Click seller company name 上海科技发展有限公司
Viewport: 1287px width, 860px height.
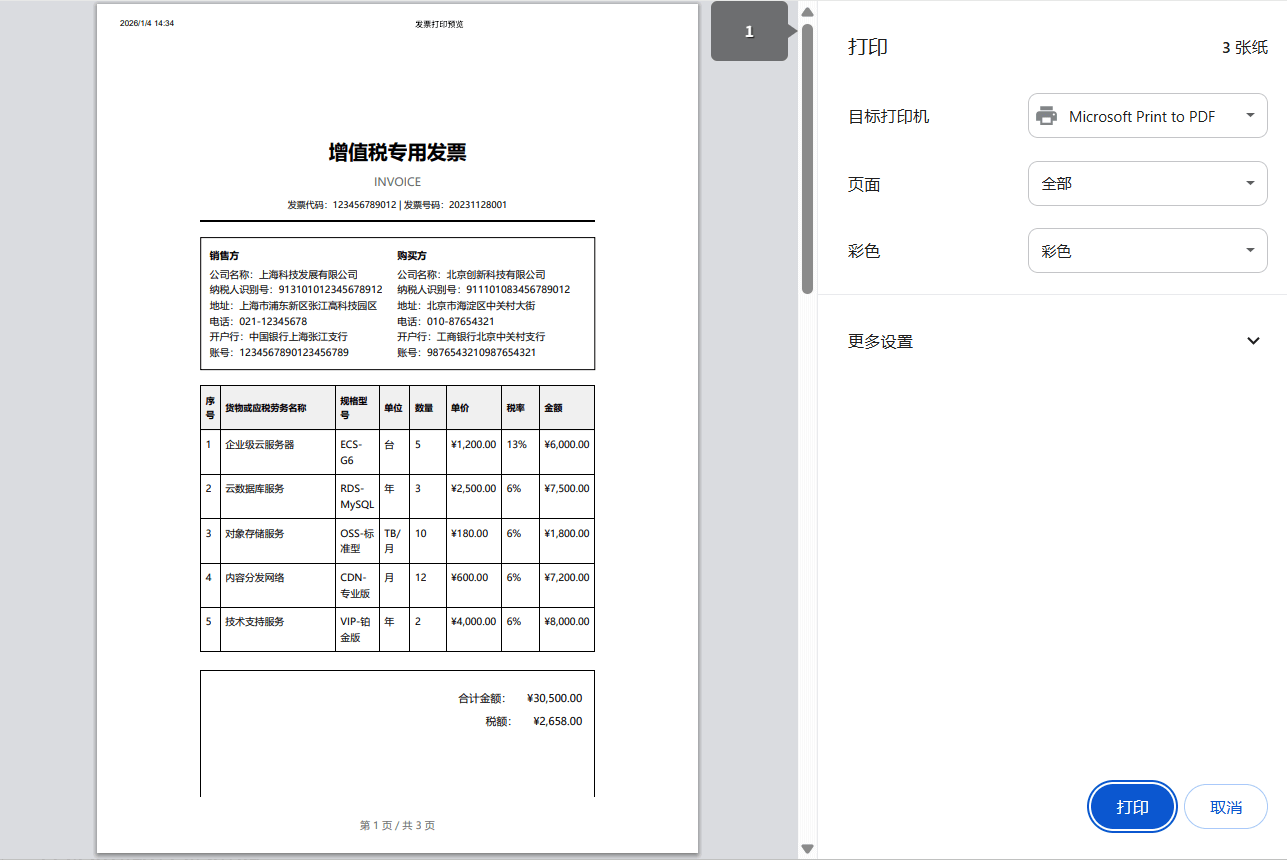point(308,275)
